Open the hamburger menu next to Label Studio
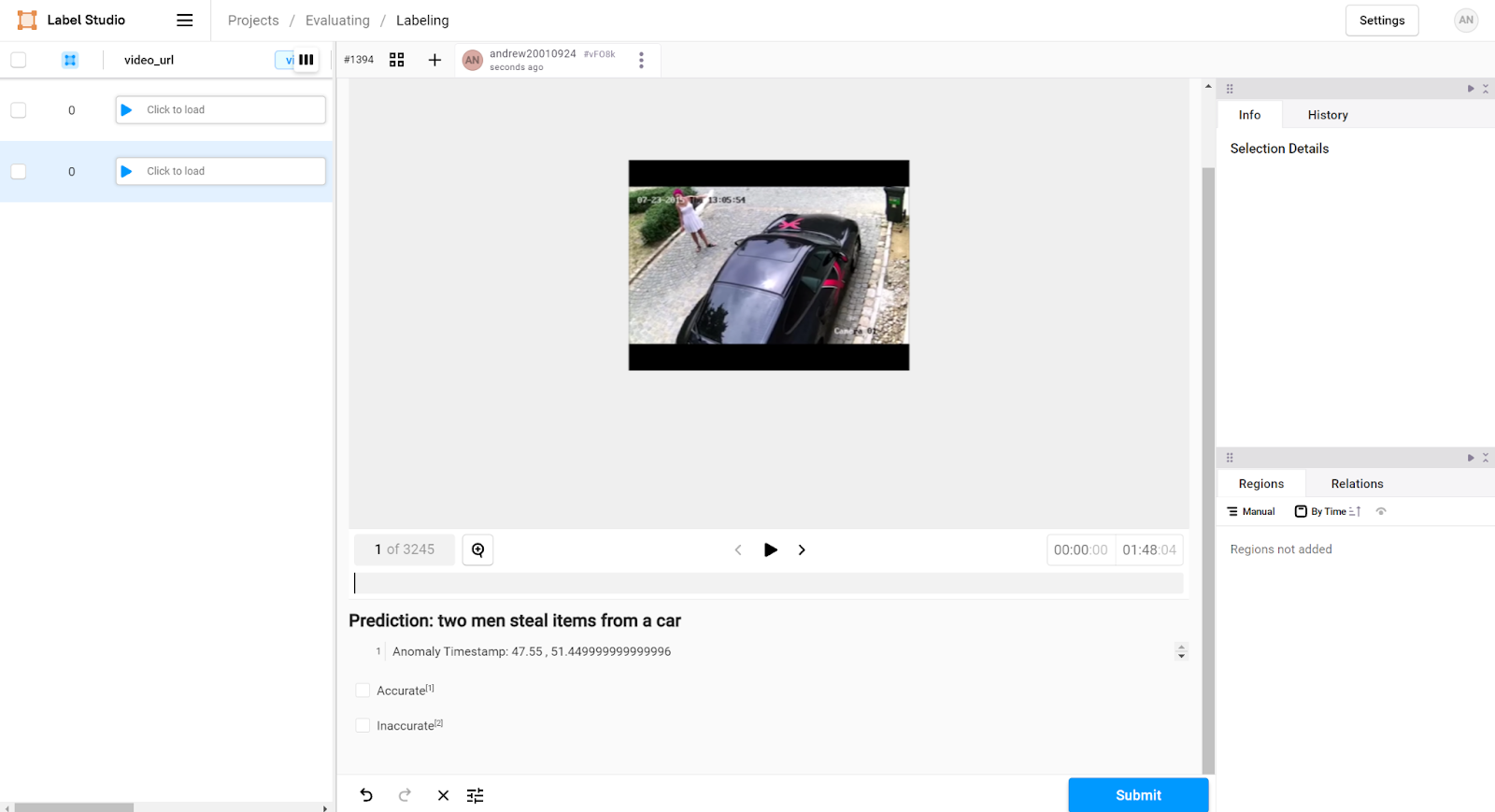 (x=185, y=21)
